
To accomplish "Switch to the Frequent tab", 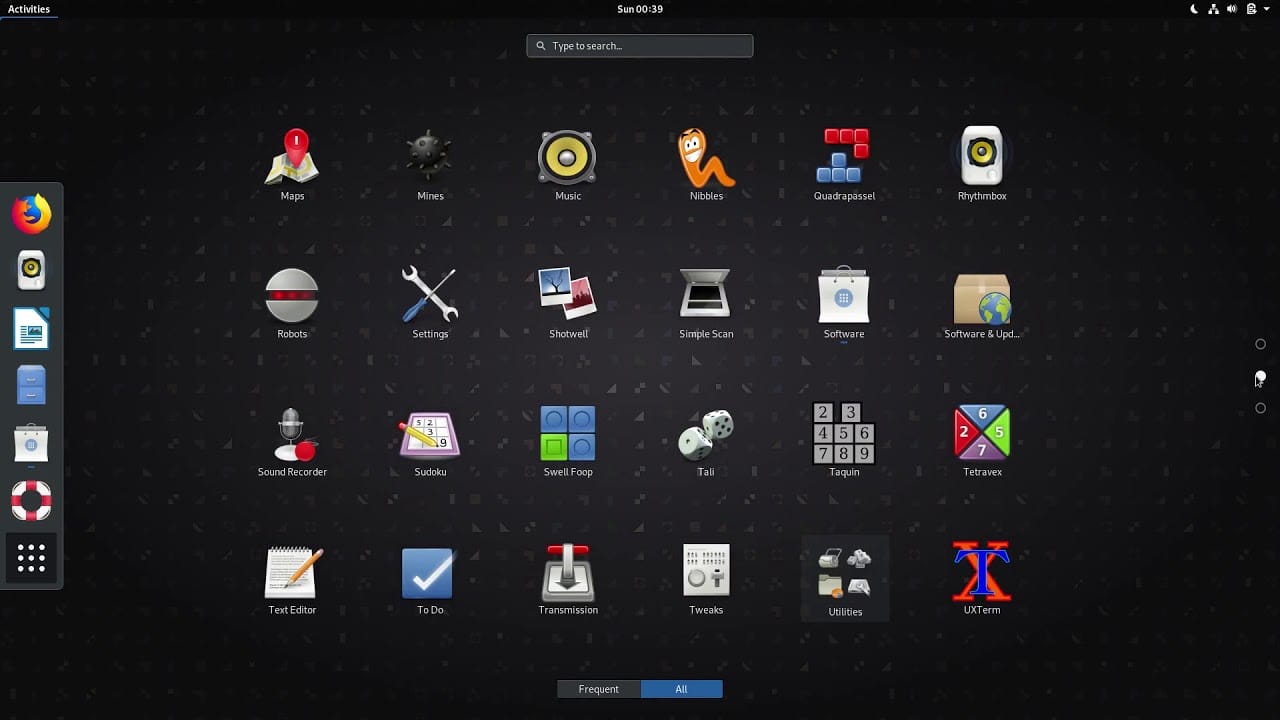I will [599, 689].
